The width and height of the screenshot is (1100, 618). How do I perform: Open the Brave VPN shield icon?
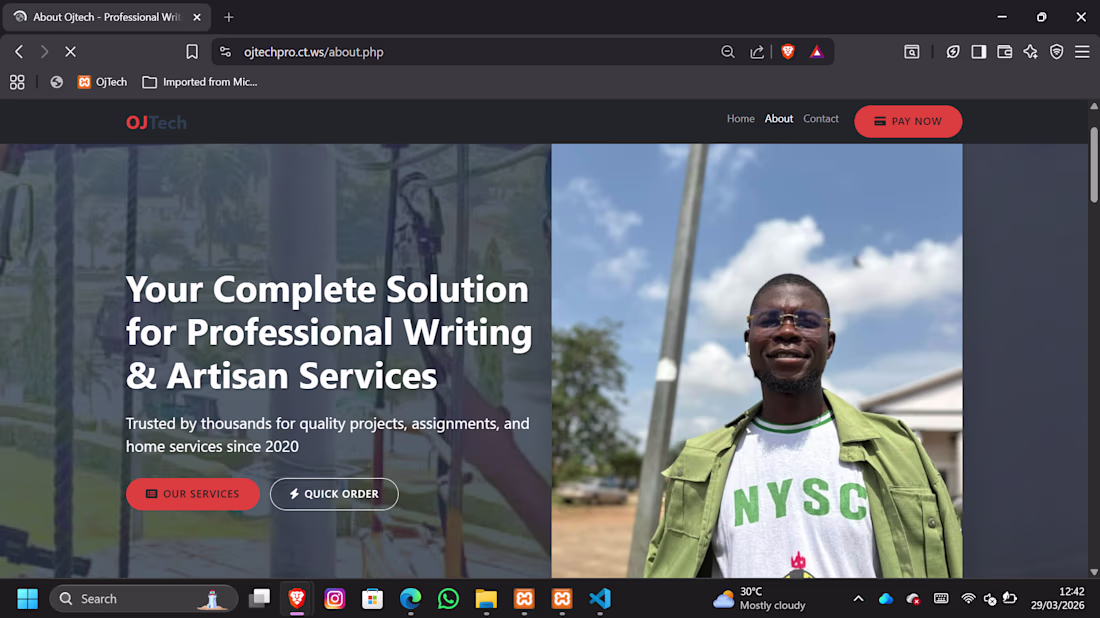[x=1057, y=52]
